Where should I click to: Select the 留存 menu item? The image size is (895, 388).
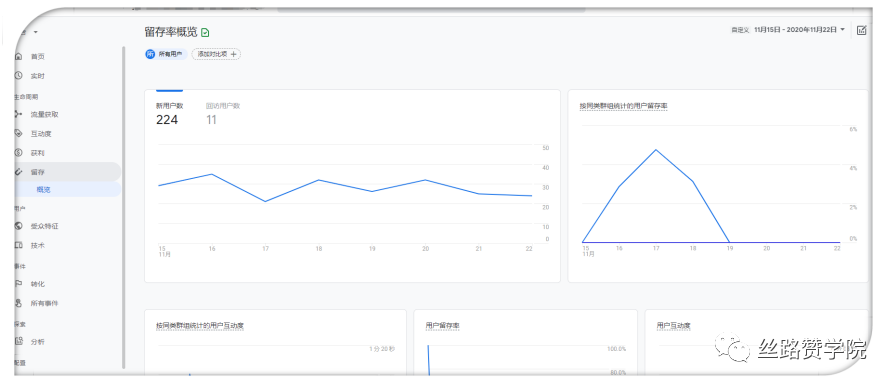67,172
